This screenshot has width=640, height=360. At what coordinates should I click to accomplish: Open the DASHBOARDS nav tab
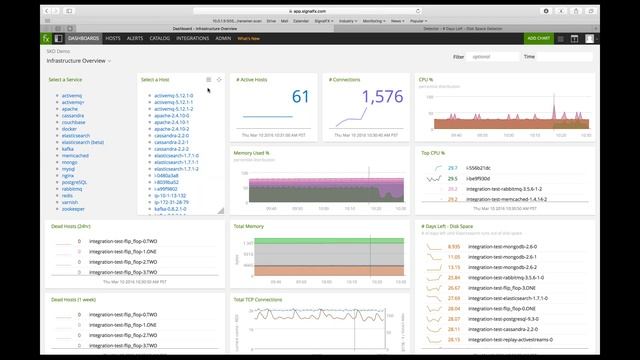[83, 38]
